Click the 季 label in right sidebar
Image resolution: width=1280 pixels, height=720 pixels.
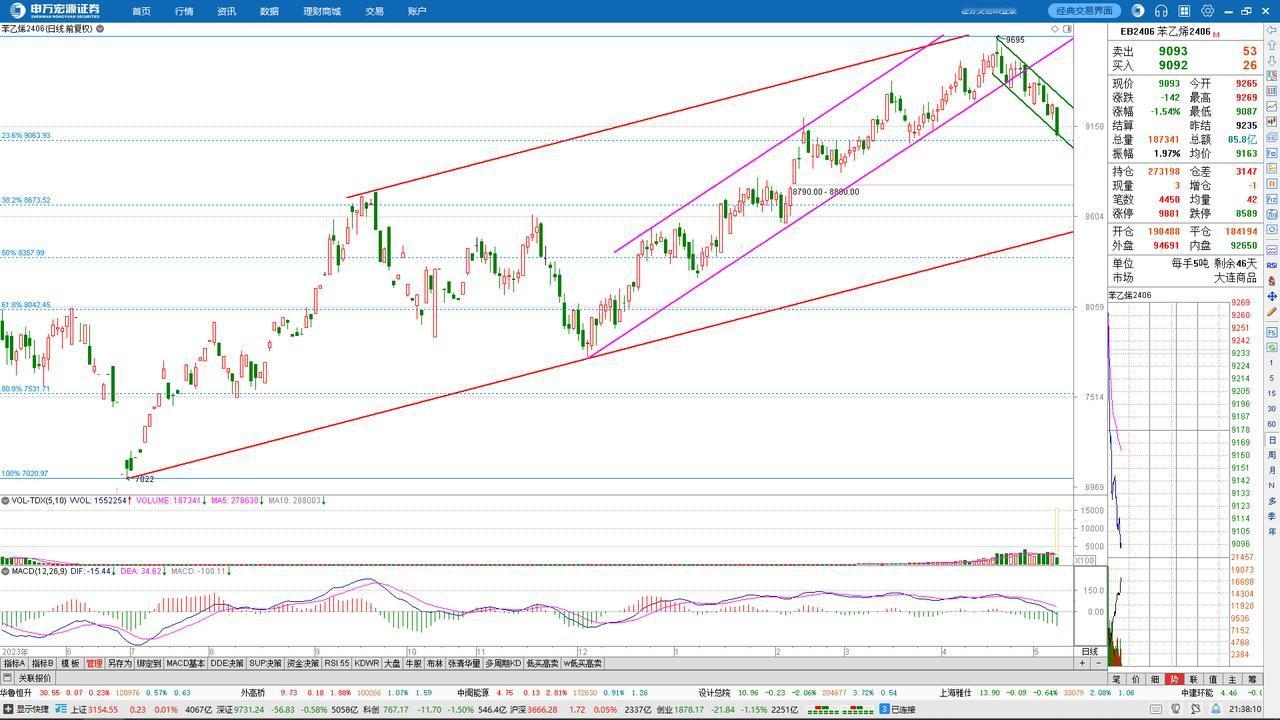1271,516
